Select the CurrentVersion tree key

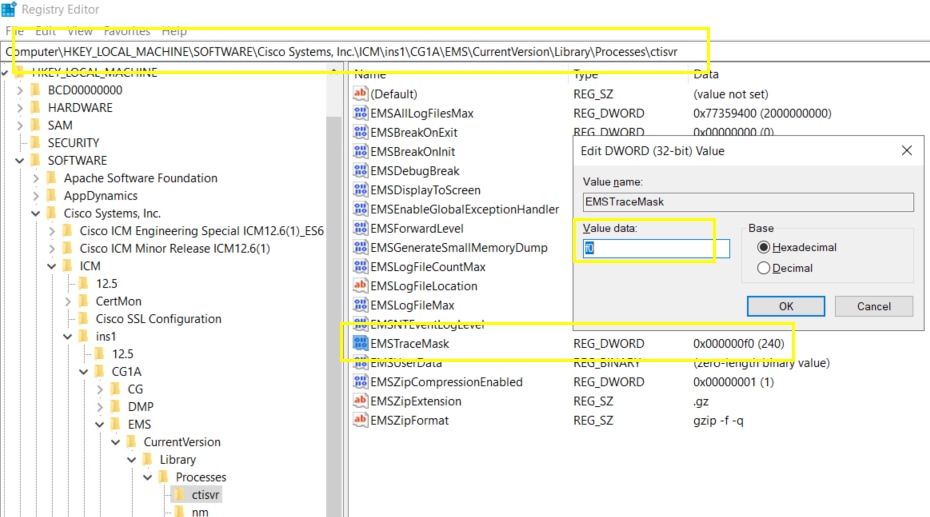tap(182, 442)
